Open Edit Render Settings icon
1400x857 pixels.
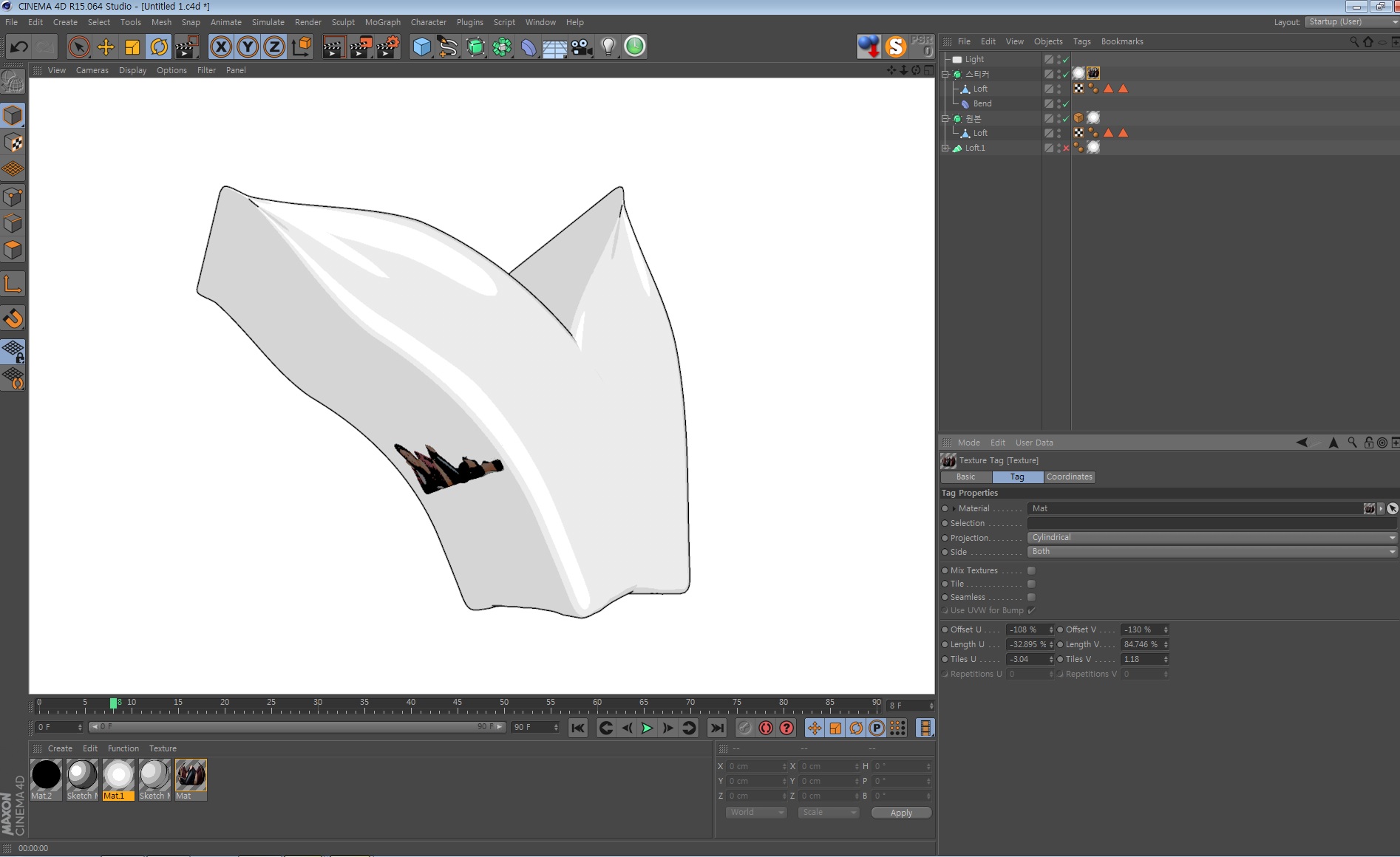(388, 47)
